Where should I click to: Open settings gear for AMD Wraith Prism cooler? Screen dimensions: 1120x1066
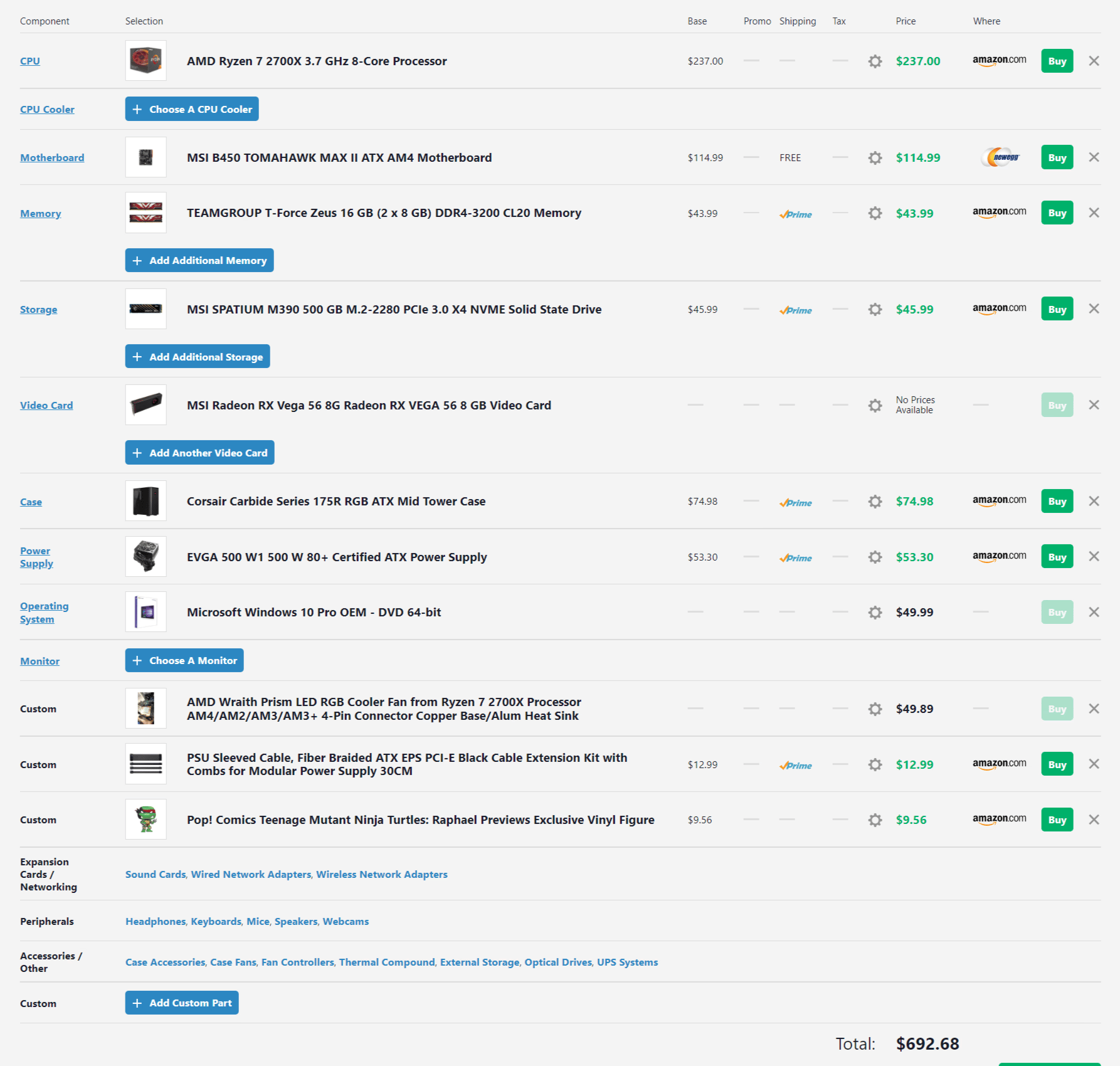click(875, 709)
